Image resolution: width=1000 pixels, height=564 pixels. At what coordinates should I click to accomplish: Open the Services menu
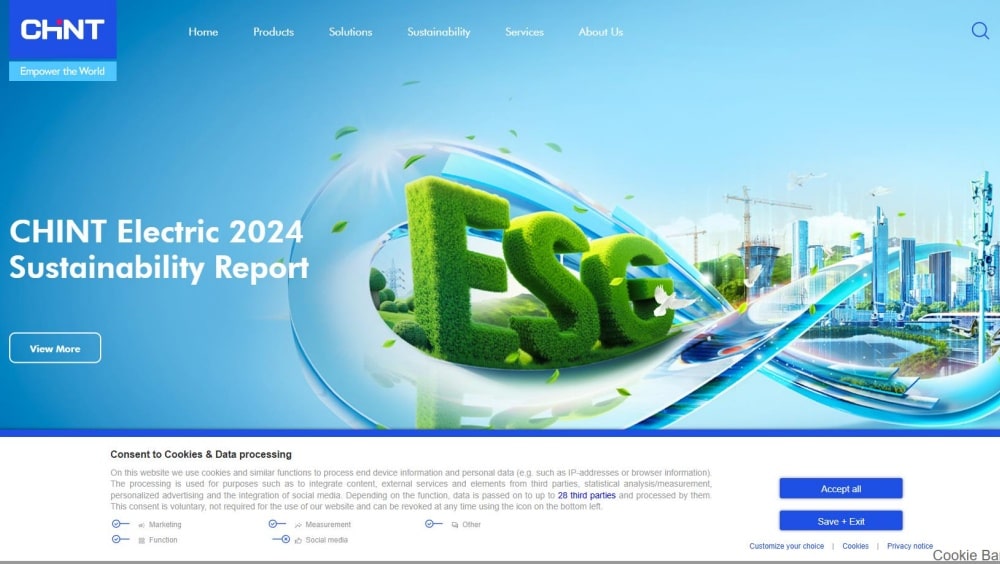(x=524, y=32)
